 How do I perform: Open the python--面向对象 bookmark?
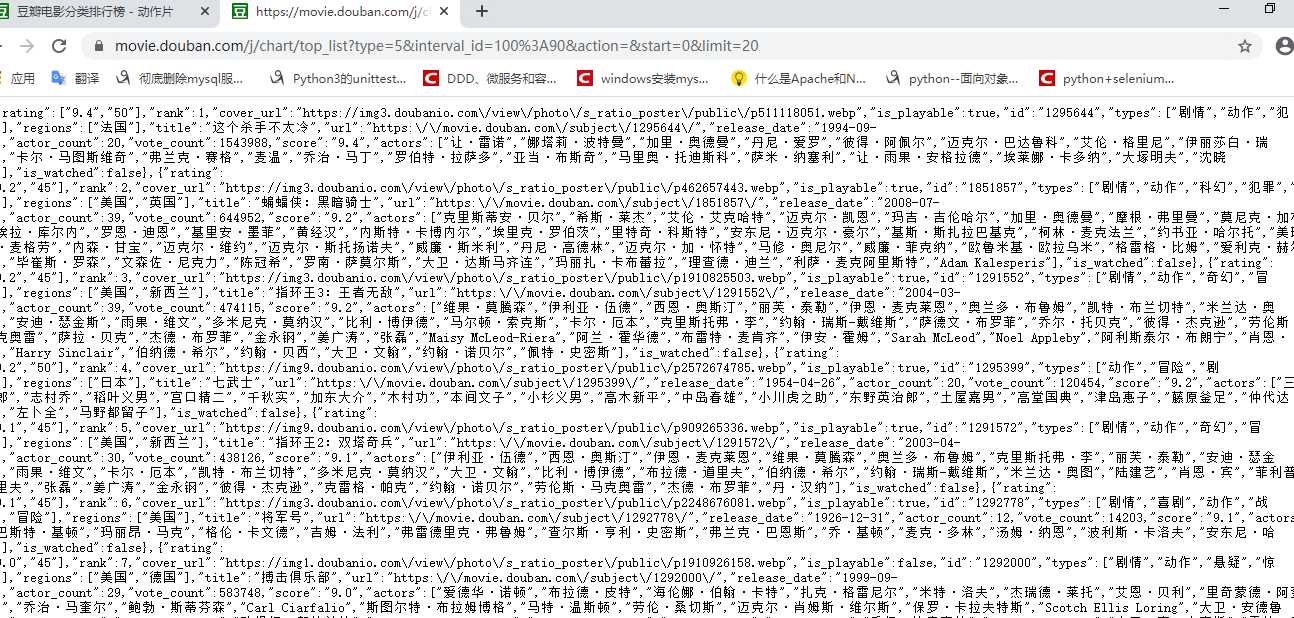pyautogui.click(x=954, y=78)
